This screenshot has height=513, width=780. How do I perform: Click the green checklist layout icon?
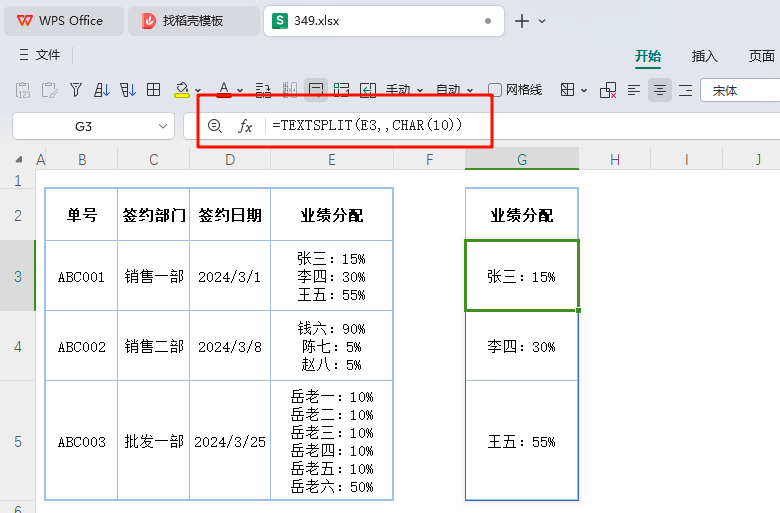coord(342,90)
